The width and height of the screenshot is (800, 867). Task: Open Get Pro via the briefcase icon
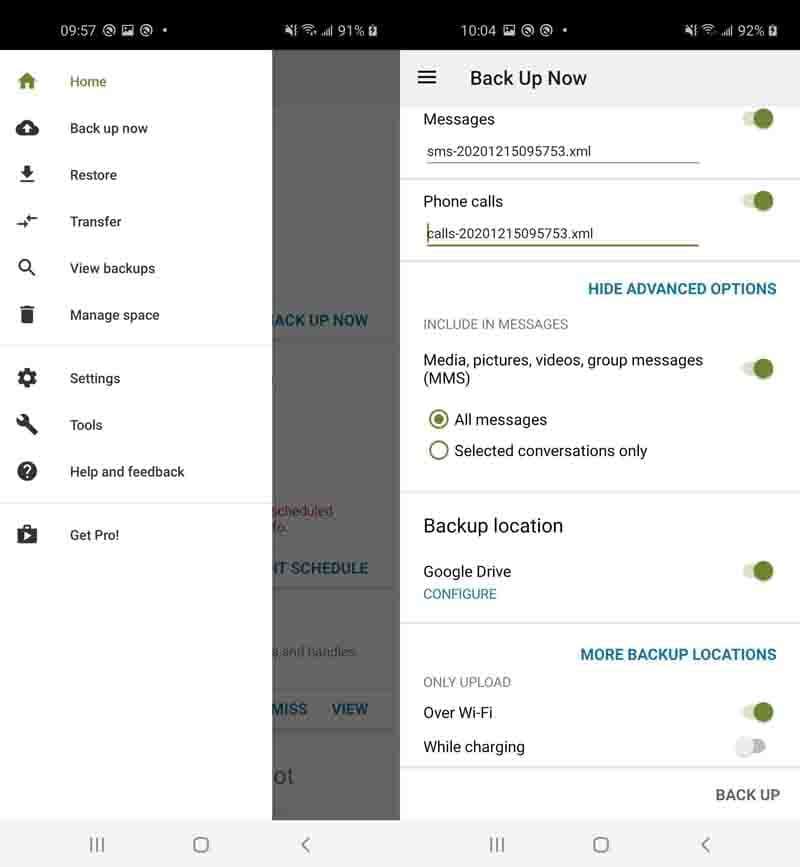pos(27,535)
